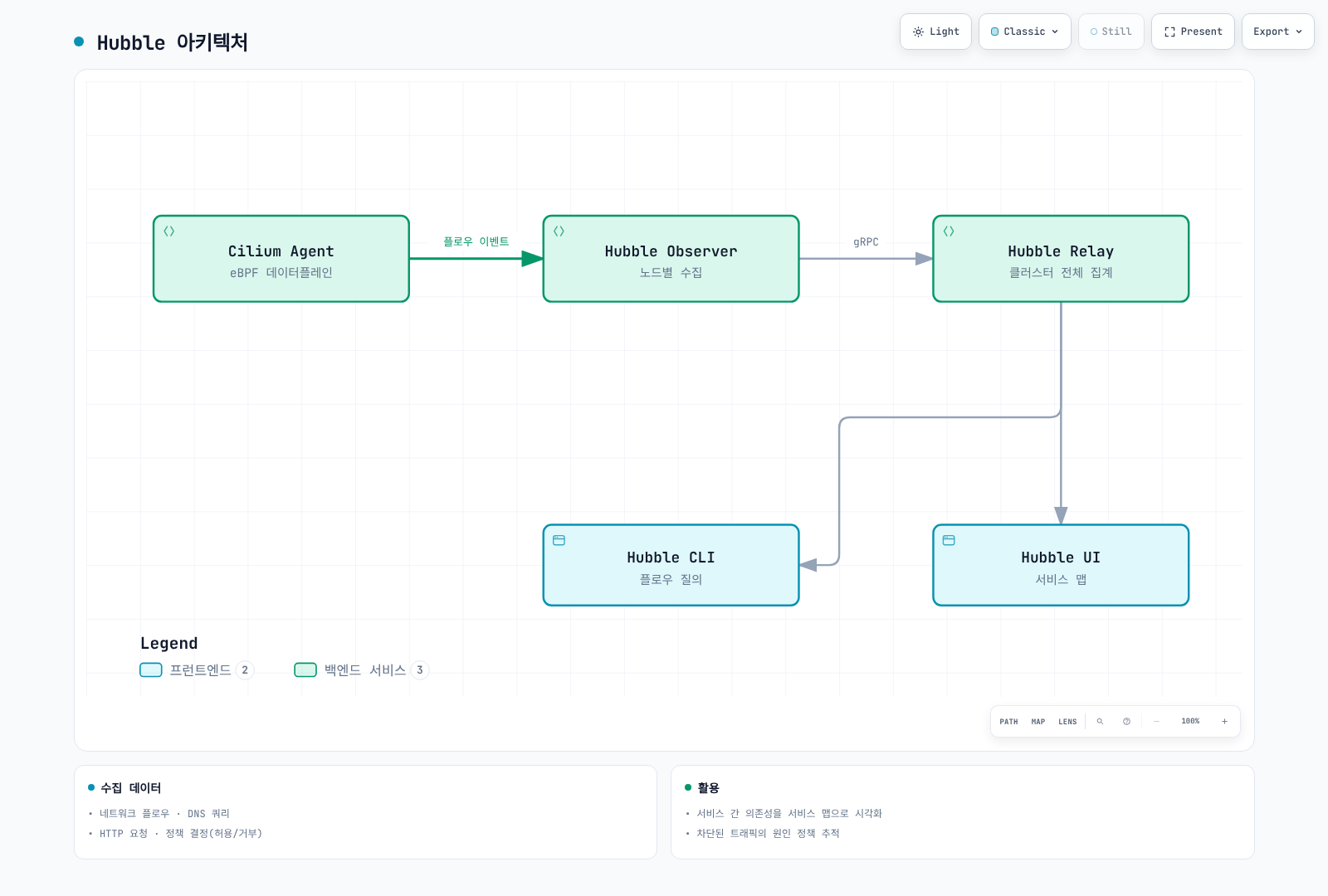Click the eBPF 데이터플레인 subtitle
Image resolution: width=1328 pixels, height=896 pixels.
[281, 273]
